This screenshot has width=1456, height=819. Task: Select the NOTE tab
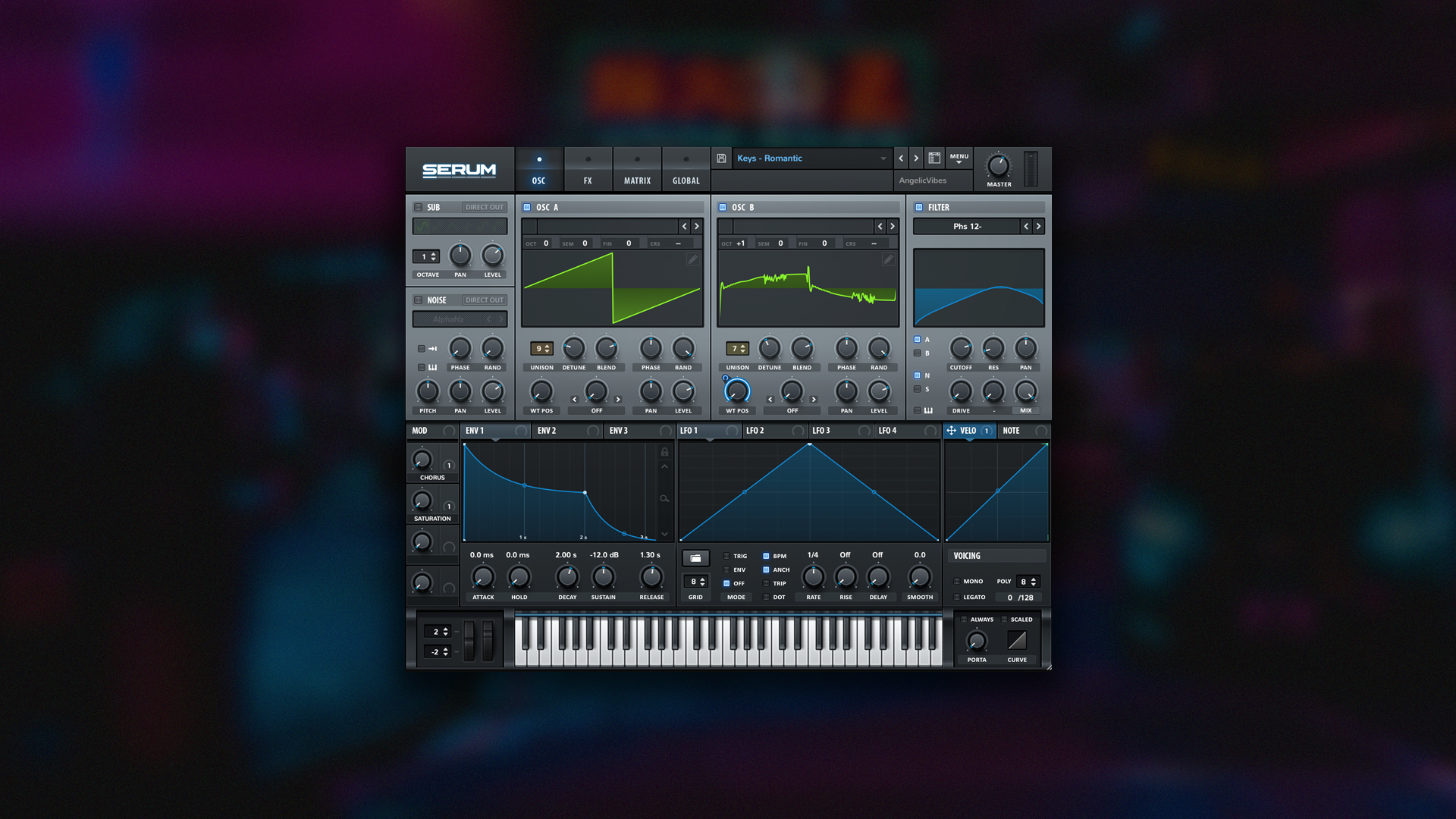(x=1024, y=431)
